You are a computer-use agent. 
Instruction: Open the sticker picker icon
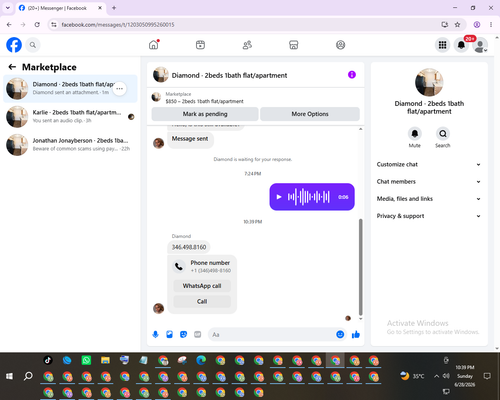click(x=183, y=334)
